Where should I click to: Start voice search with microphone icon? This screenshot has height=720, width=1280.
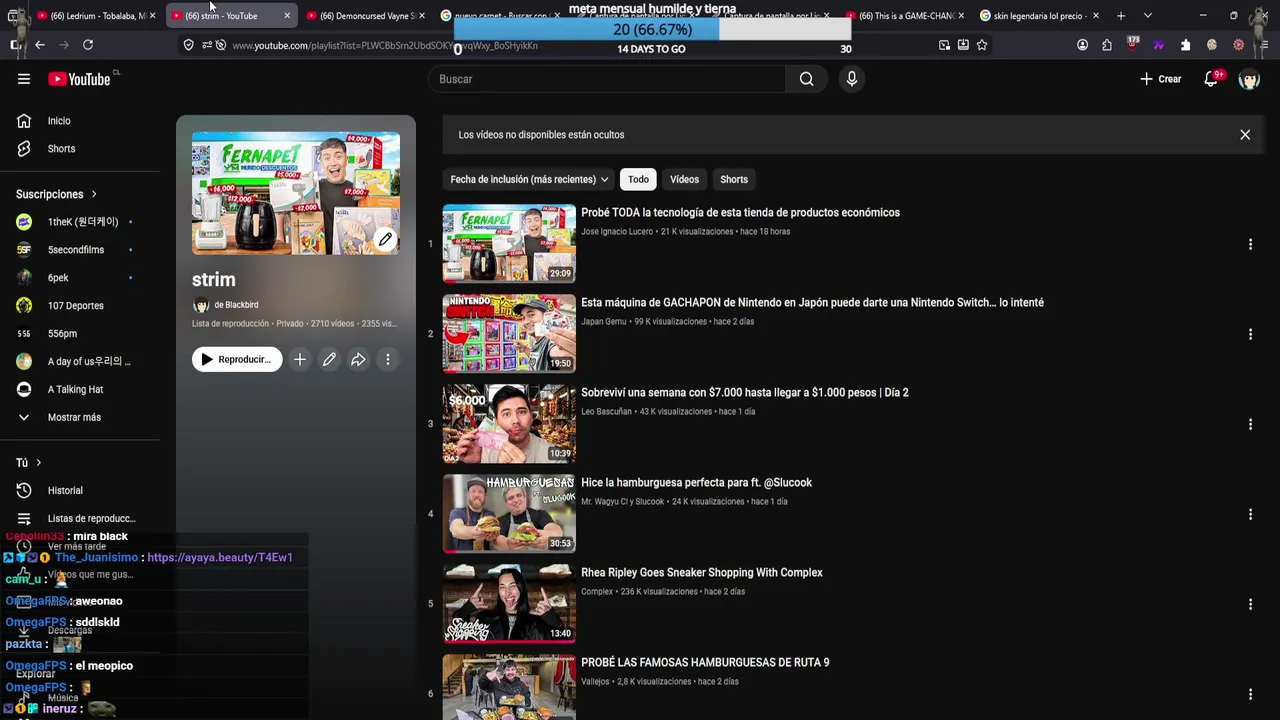(x=851, y=79)
